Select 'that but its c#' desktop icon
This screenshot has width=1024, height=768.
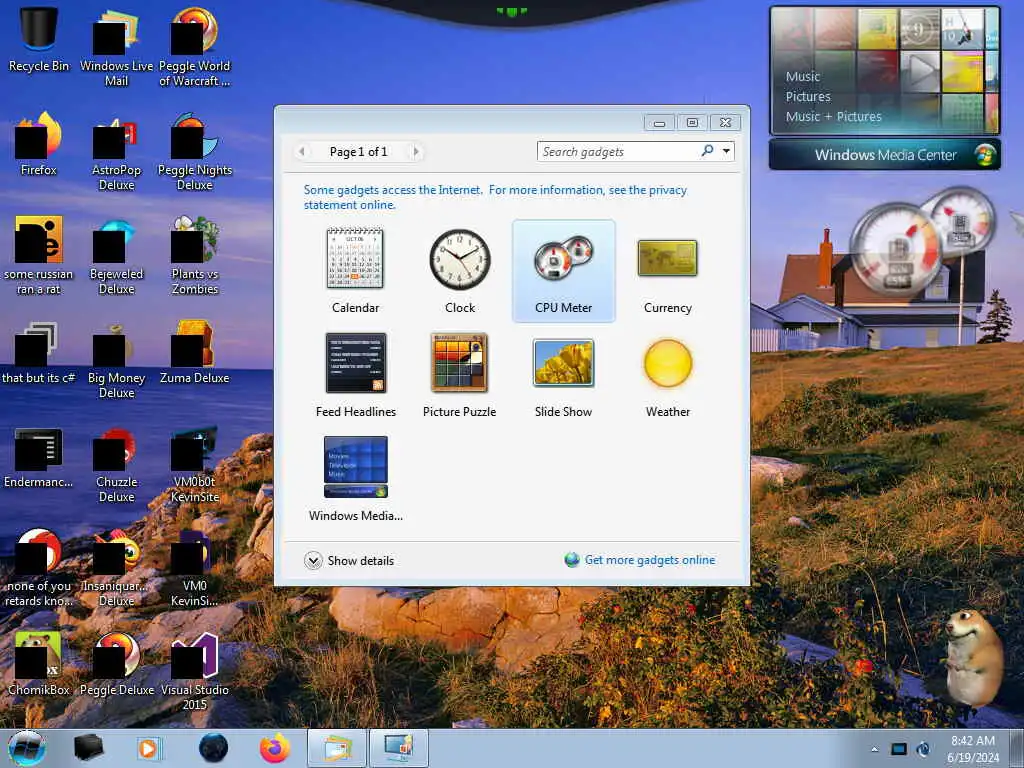pos(39,352)
